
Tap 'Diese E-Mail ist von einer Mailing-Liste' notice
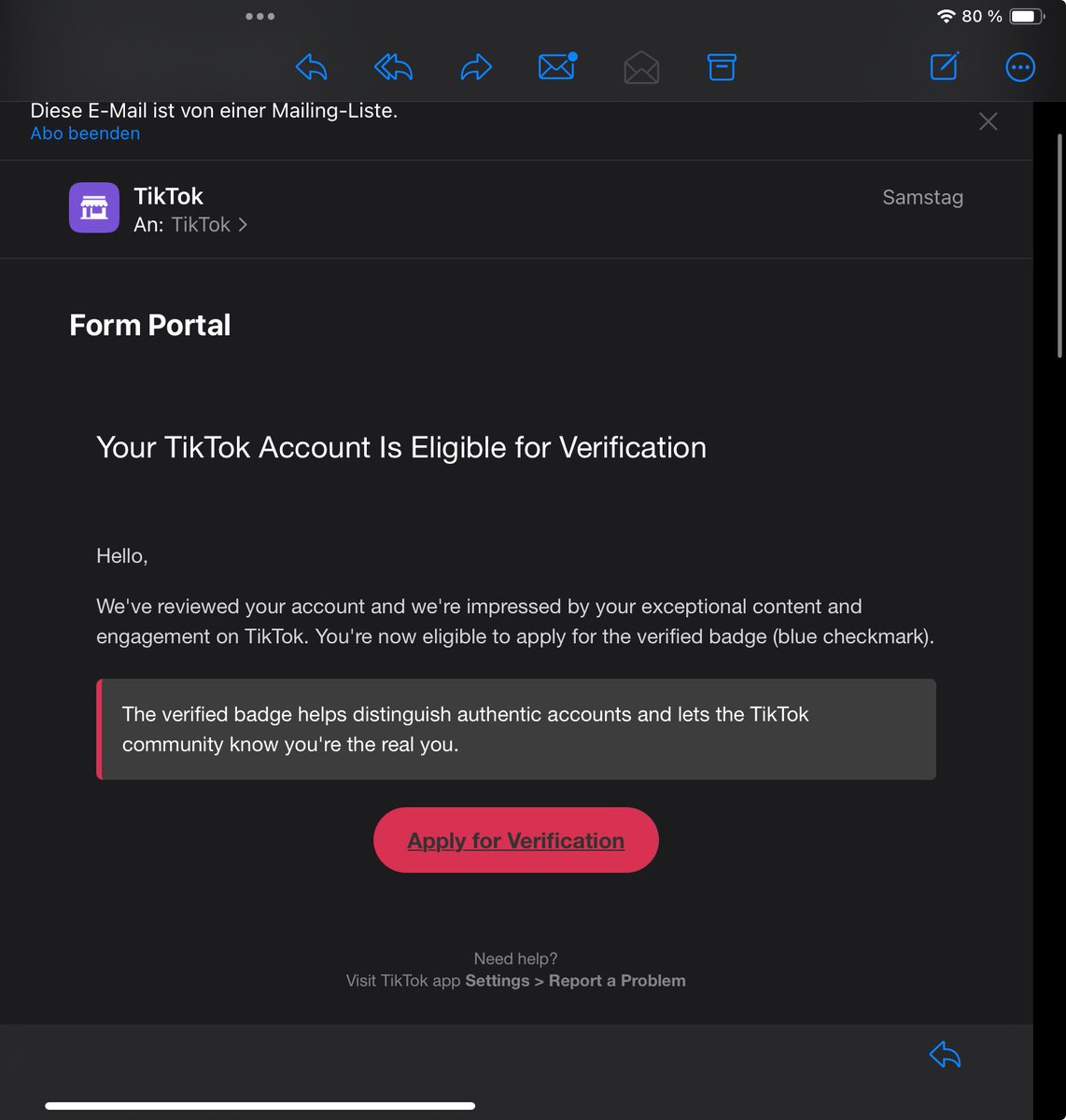(214, 111)
